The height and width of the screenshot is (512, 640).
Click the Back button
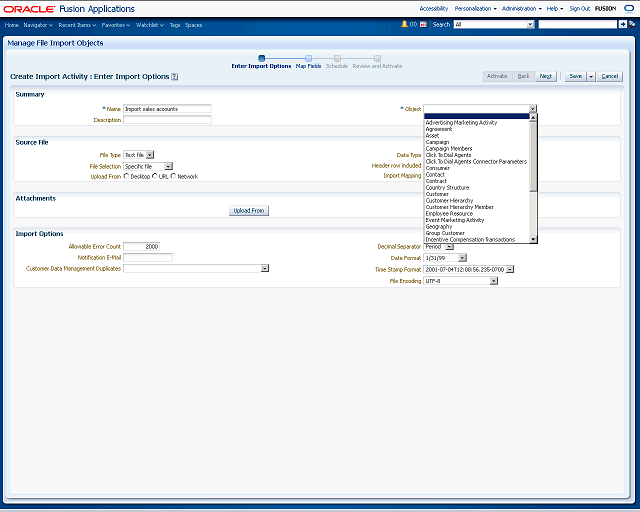click(x=523, y=76)
